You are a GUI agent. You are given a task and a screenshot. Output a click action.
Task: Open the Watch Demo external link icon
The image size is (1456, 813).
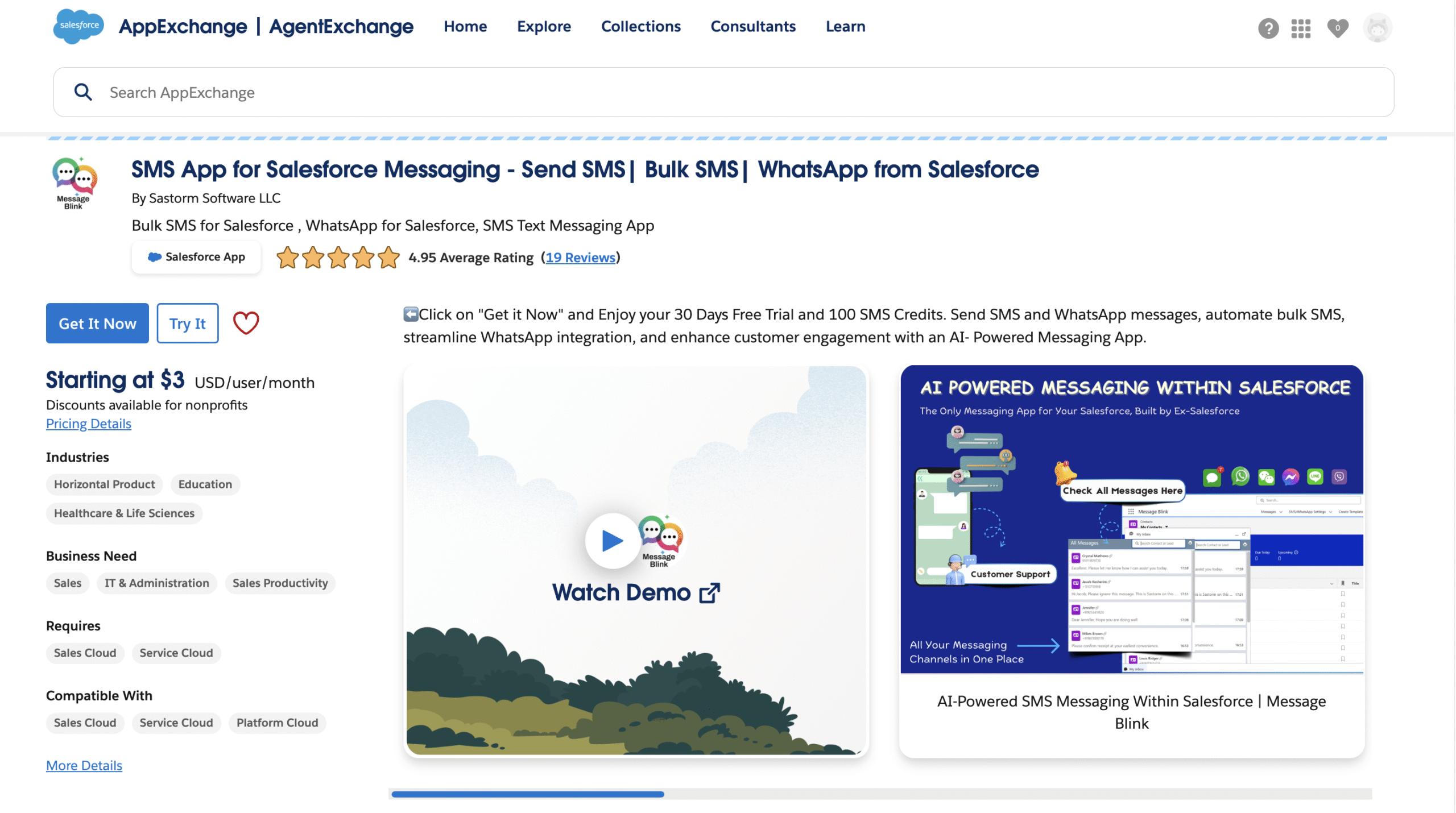tap(710, 592)
